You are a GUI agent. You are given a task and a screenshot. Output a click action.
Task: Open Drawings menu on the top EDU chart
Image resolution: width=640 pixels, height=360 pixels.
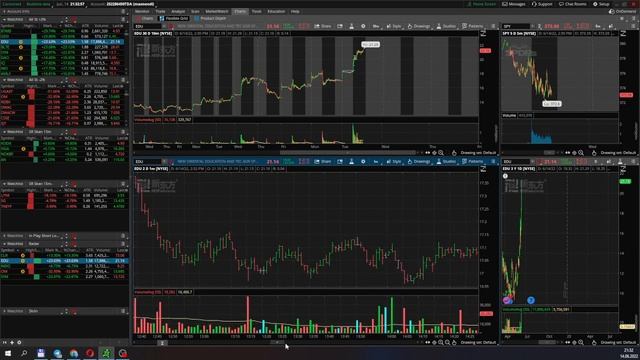click(x=419, y=26)
